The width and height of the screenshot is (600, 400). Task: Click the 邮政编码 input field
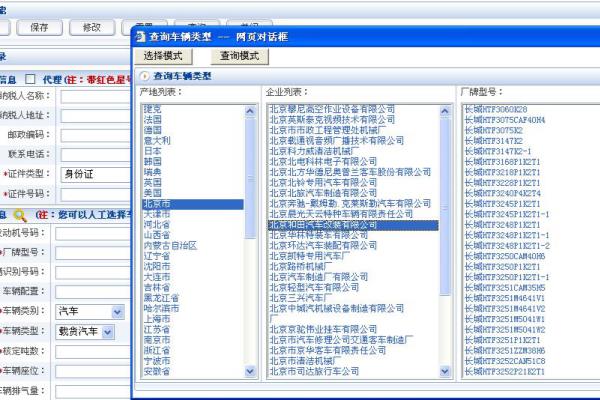(x=96, y=136)
